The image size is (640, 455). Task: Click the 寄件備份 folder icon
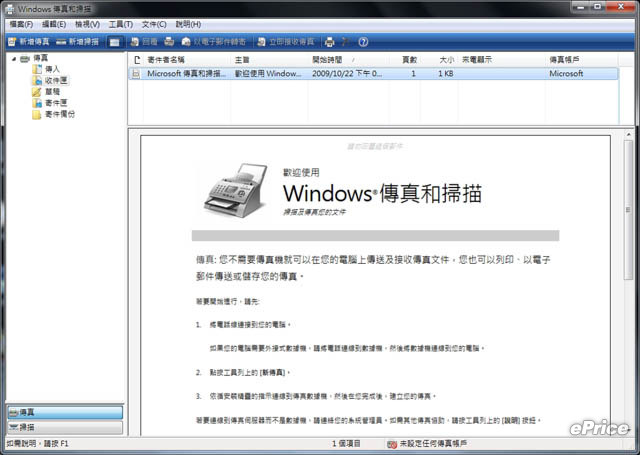click(37, 114)
